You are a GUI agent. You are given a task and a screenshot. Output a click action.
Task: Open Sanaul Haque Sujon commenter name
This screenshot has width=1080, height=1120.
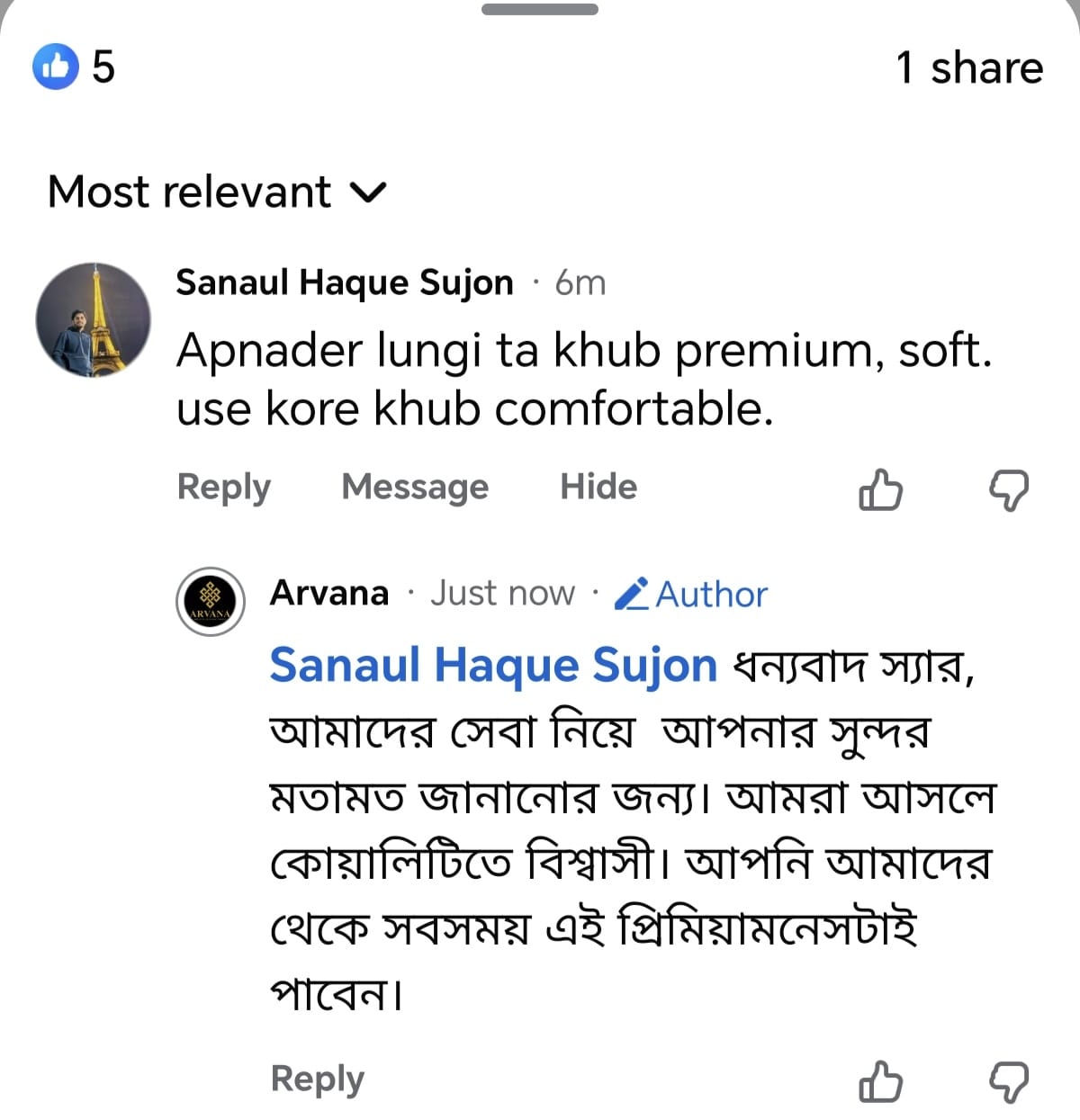[x=345, y=282]
